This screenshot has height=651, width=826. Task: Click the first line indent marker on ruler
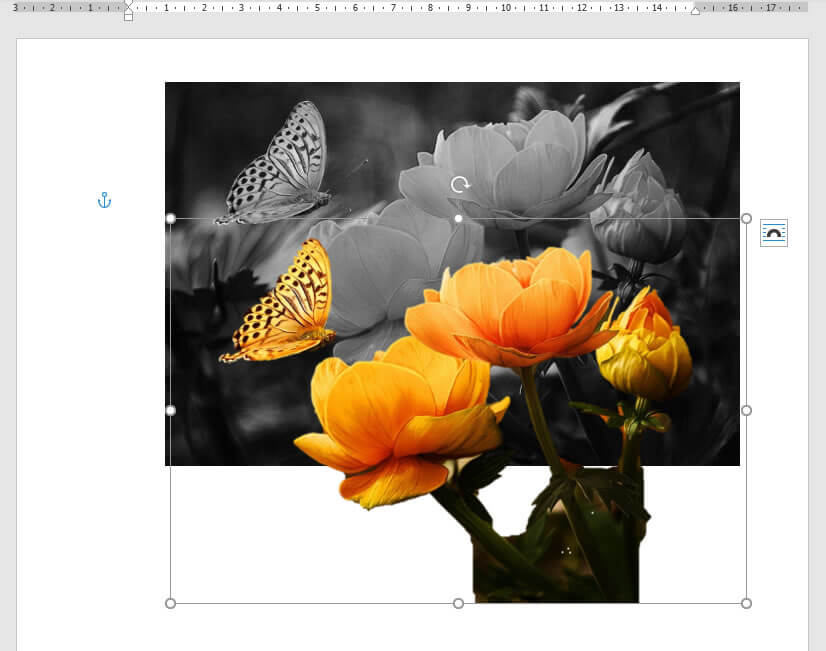click(x=128, y=5)
